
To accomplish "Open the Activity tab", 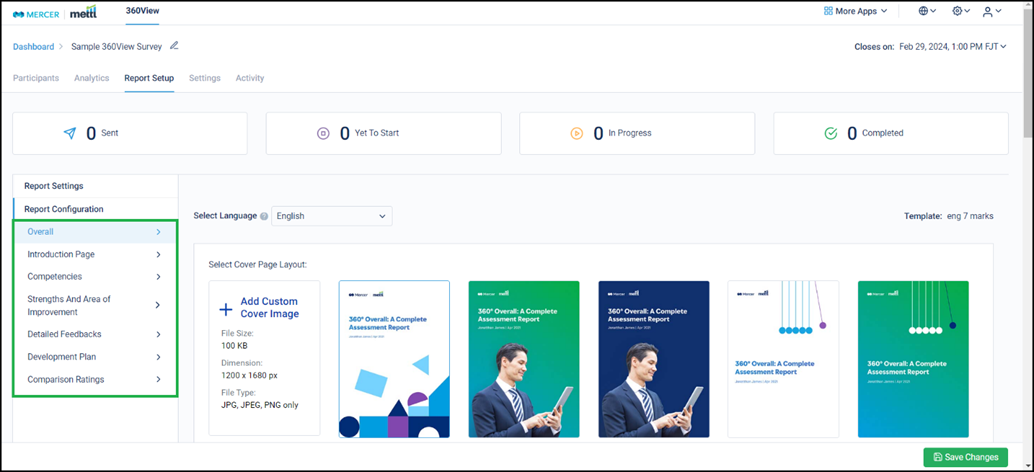I will pos(250,78).
